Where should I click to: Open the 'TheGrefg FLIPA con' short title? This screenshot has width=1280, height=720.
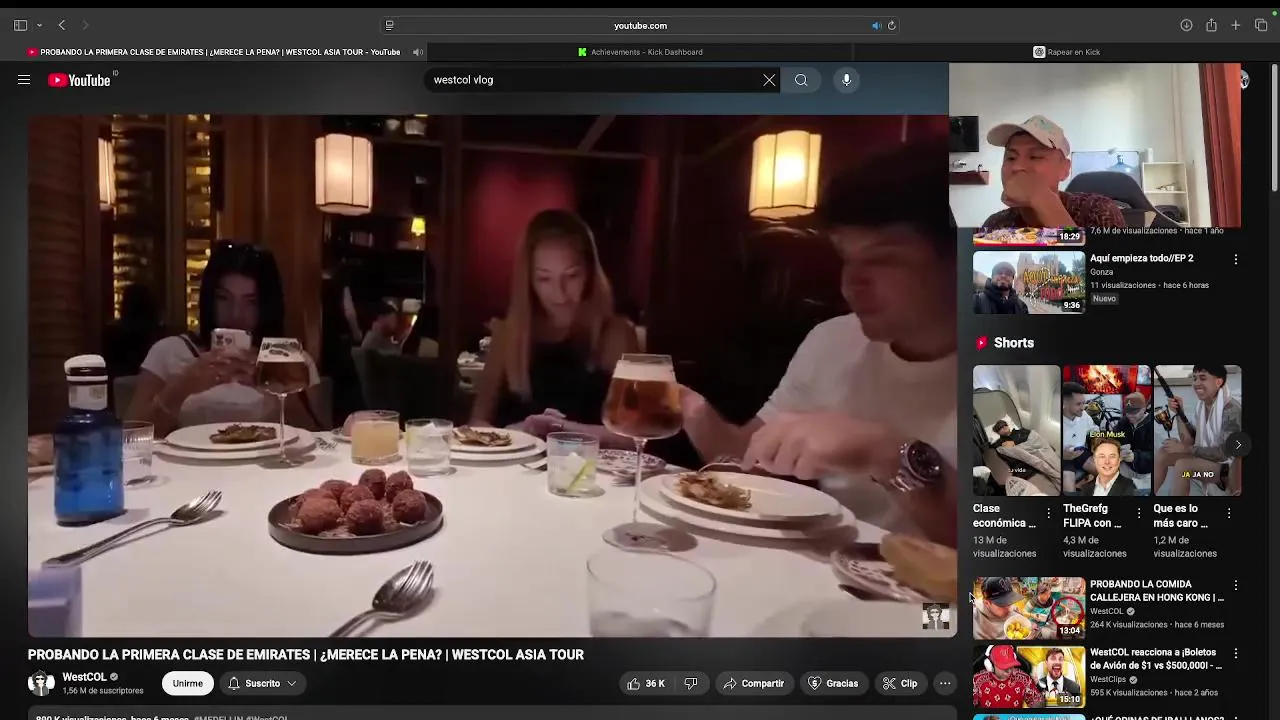1092,515
